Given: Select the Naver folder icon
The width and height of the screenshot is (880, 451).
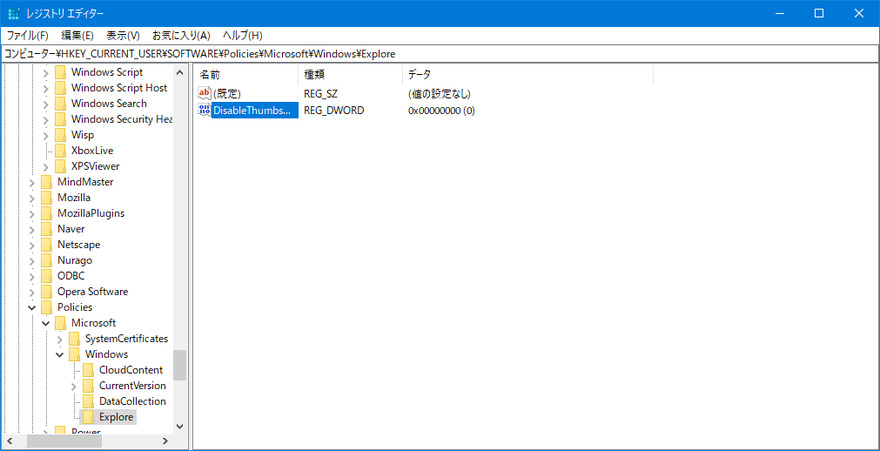Looking at the screenshot, I should pos(47,229).
